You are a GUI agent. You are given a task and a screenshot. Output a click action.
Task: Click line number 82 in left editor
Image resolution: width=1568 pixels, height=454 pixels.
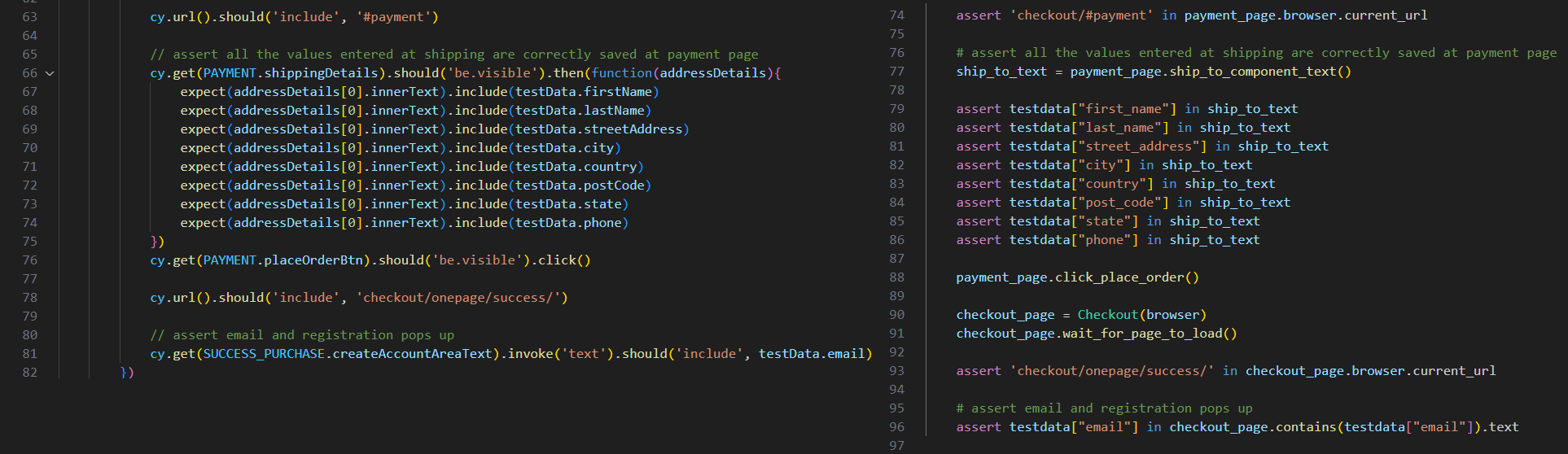[29, 373]
